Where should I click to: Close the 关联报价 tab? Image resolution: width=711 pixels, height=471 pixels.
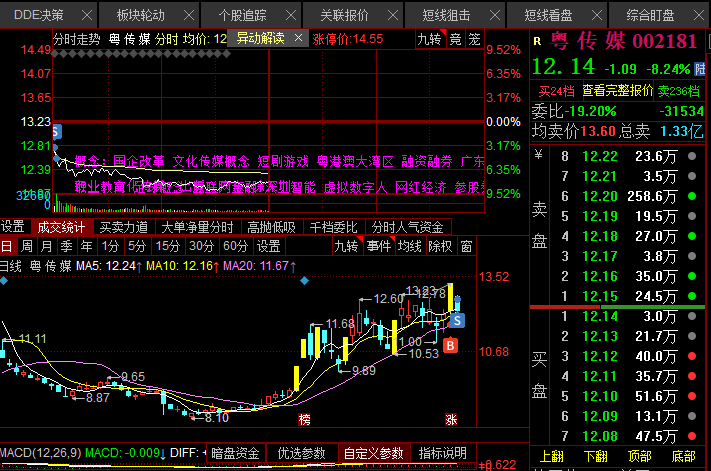pos(393,15)
